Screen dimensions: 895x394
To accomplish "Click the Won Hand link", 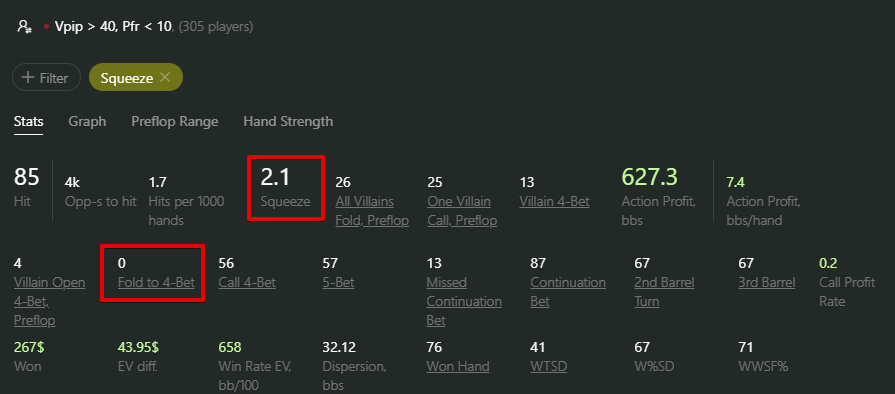I will click(x=458, y=367).
